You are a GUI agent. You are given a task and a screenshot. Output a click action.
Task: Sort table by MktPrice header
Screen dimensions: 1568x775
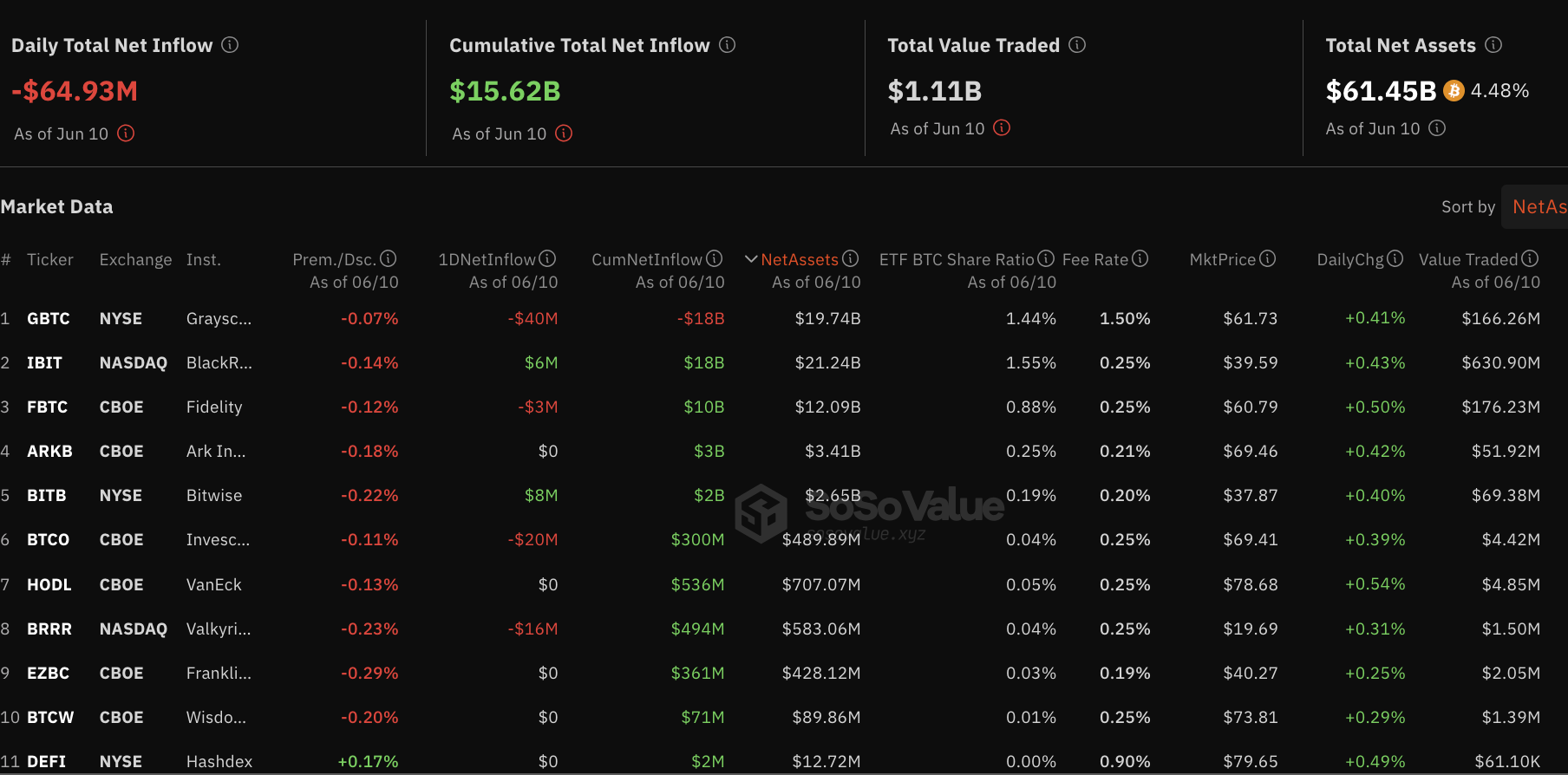(x=1223, y=259)
